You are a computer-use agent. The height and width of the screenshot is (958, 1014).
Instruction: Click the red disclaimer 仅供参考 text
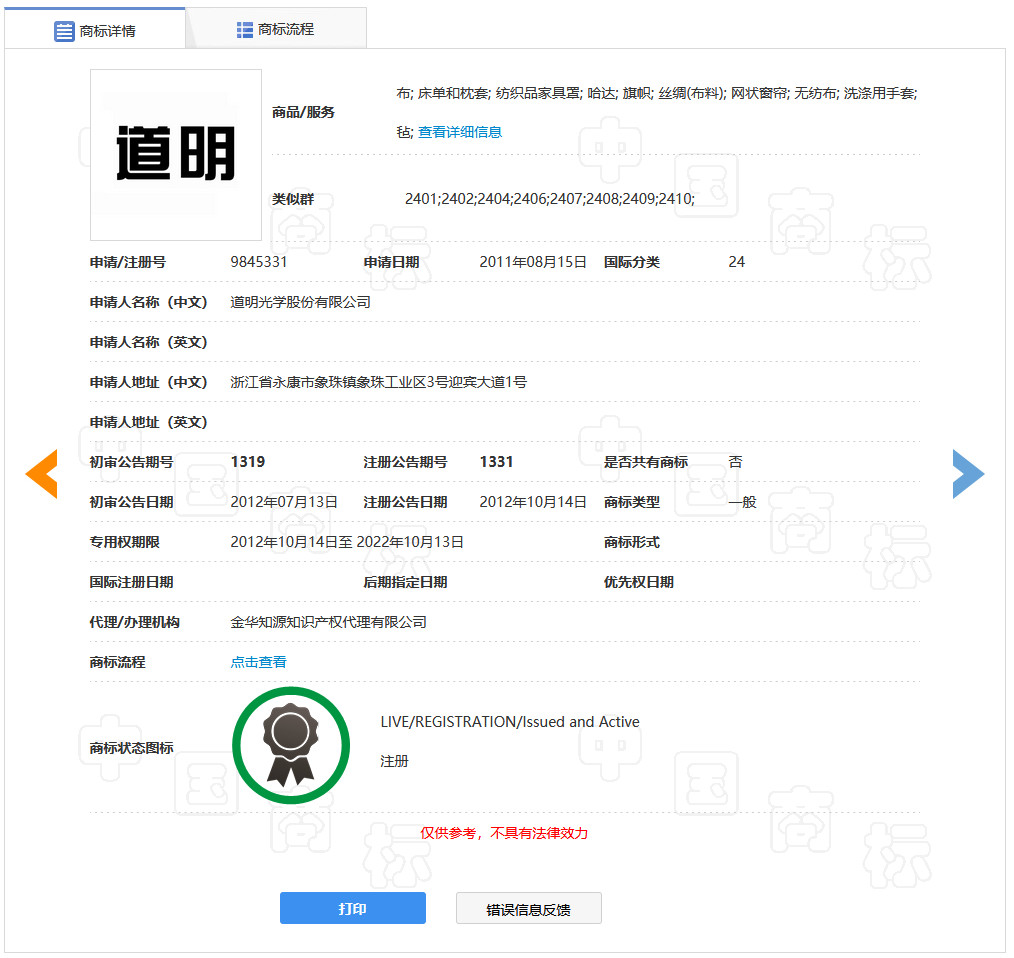click(x=505, y=833)
